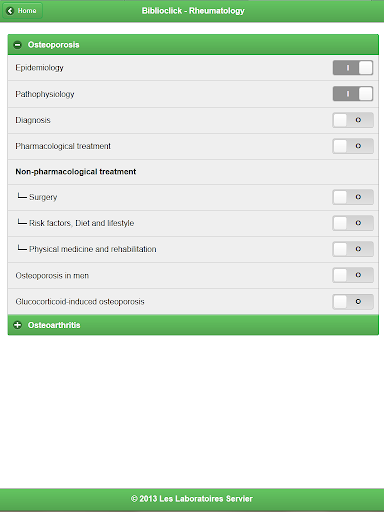Enable the Diagnosis toggle

coord(353,120)
